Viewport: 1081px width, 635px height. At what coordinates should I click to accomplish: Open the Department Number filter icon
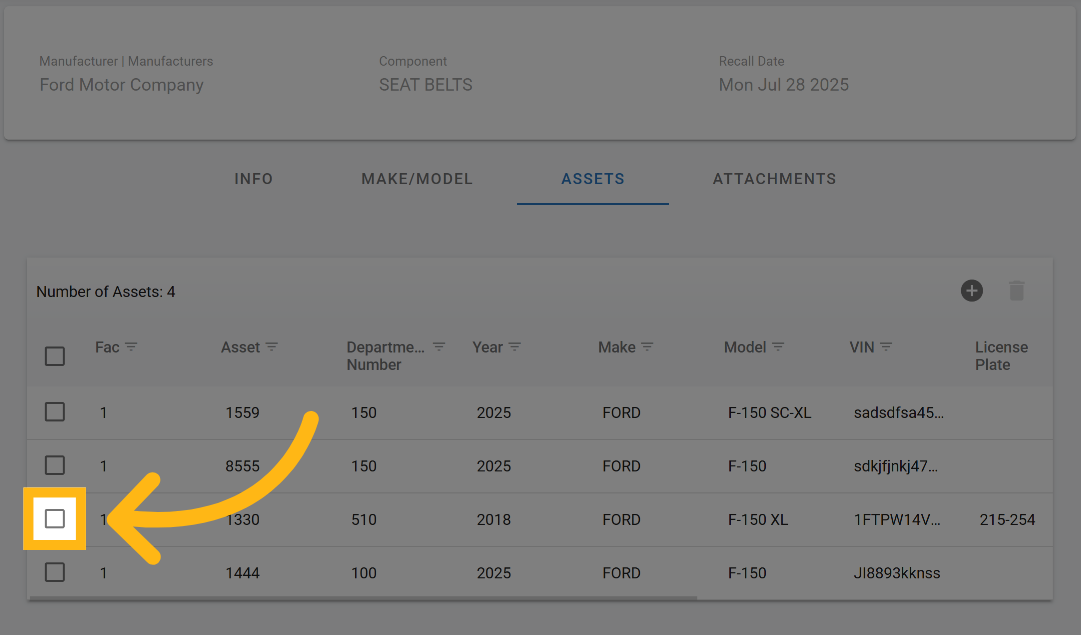(439, 347)
